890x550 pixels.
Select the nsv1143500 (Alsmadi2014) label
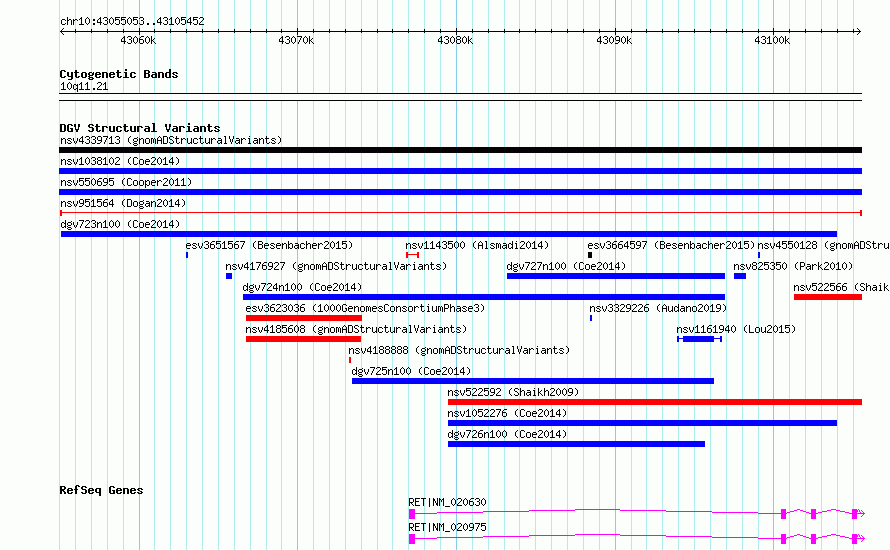point(477,245)
